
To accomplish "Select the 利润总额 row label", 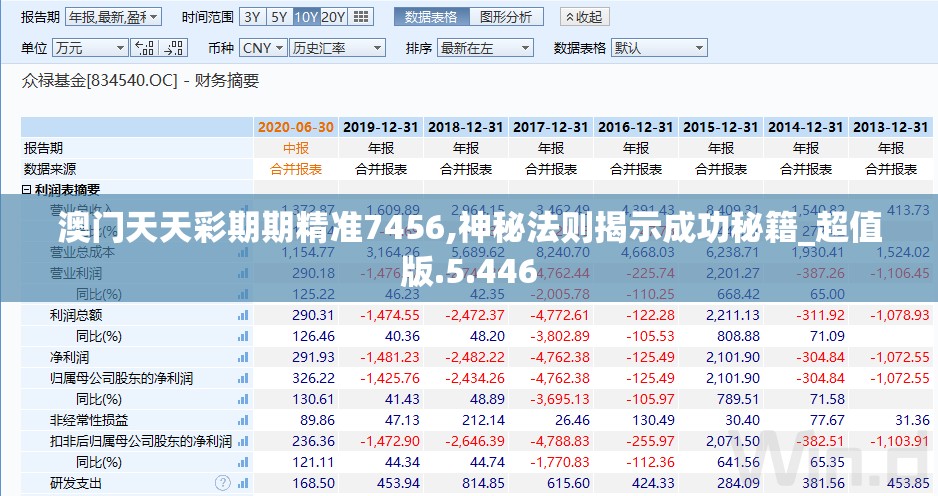I will 75,315.
